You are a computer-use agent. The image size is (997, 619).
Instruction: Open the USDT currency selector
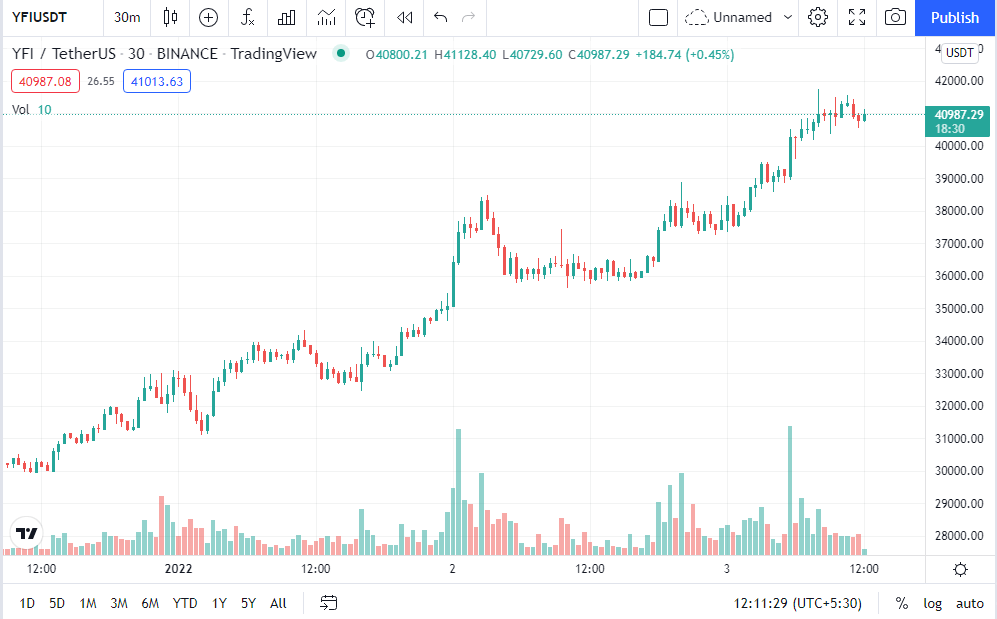[x=960, y=53]
